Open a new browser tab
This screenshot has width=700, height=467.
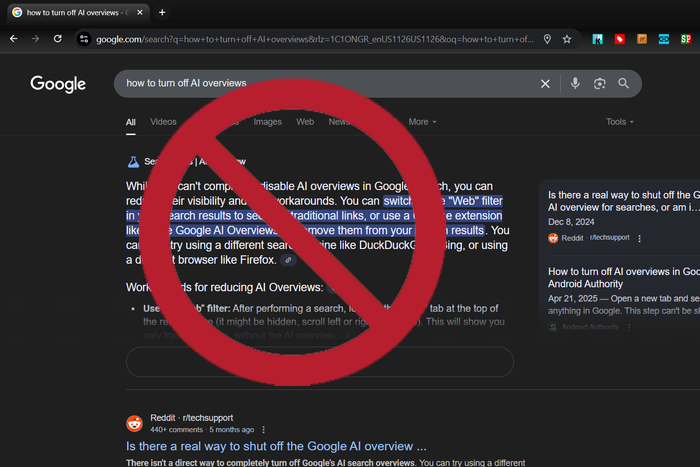(x=162, y=12)
